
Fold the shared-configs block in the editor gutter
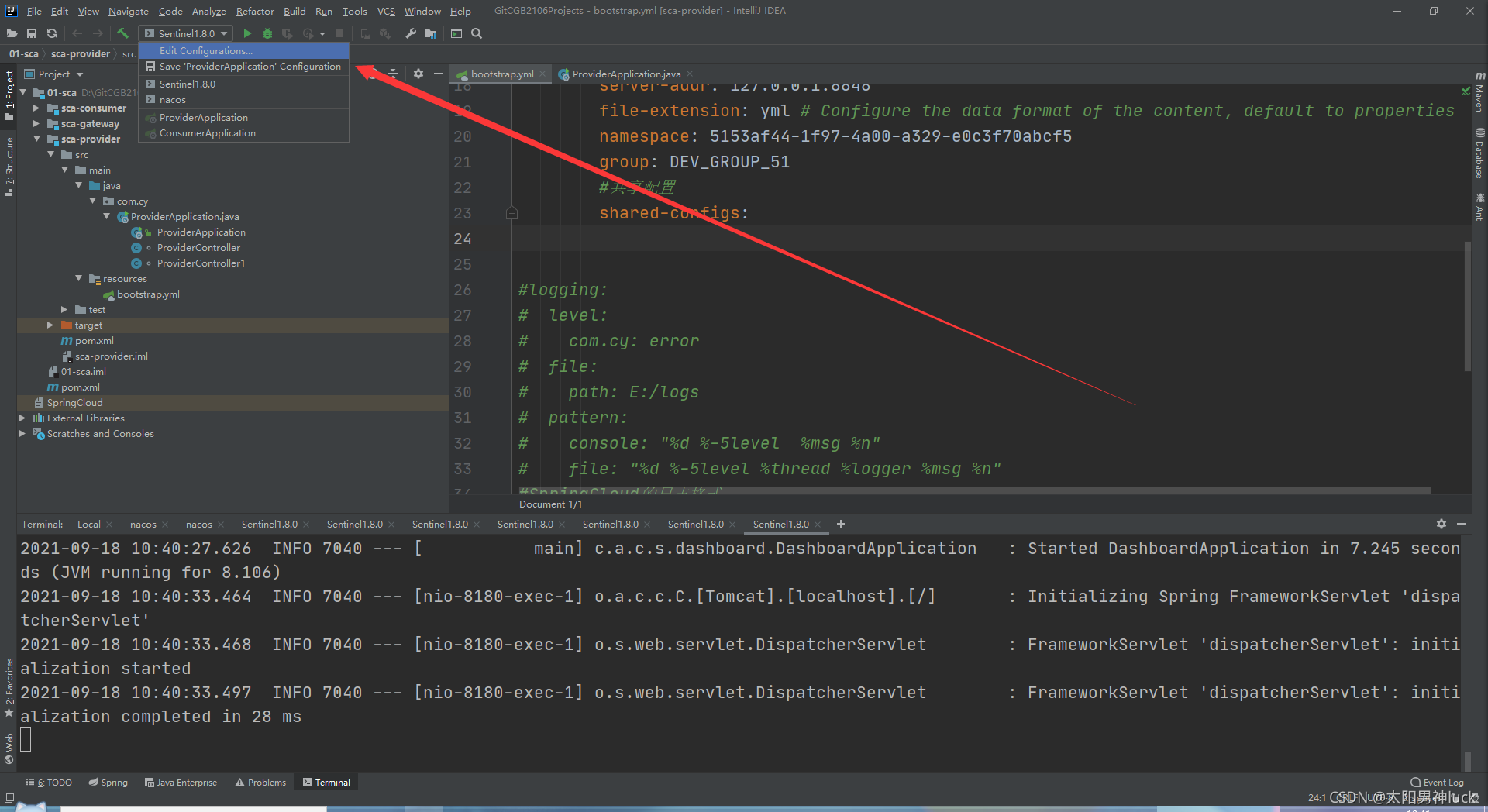(x=511, y=213)
